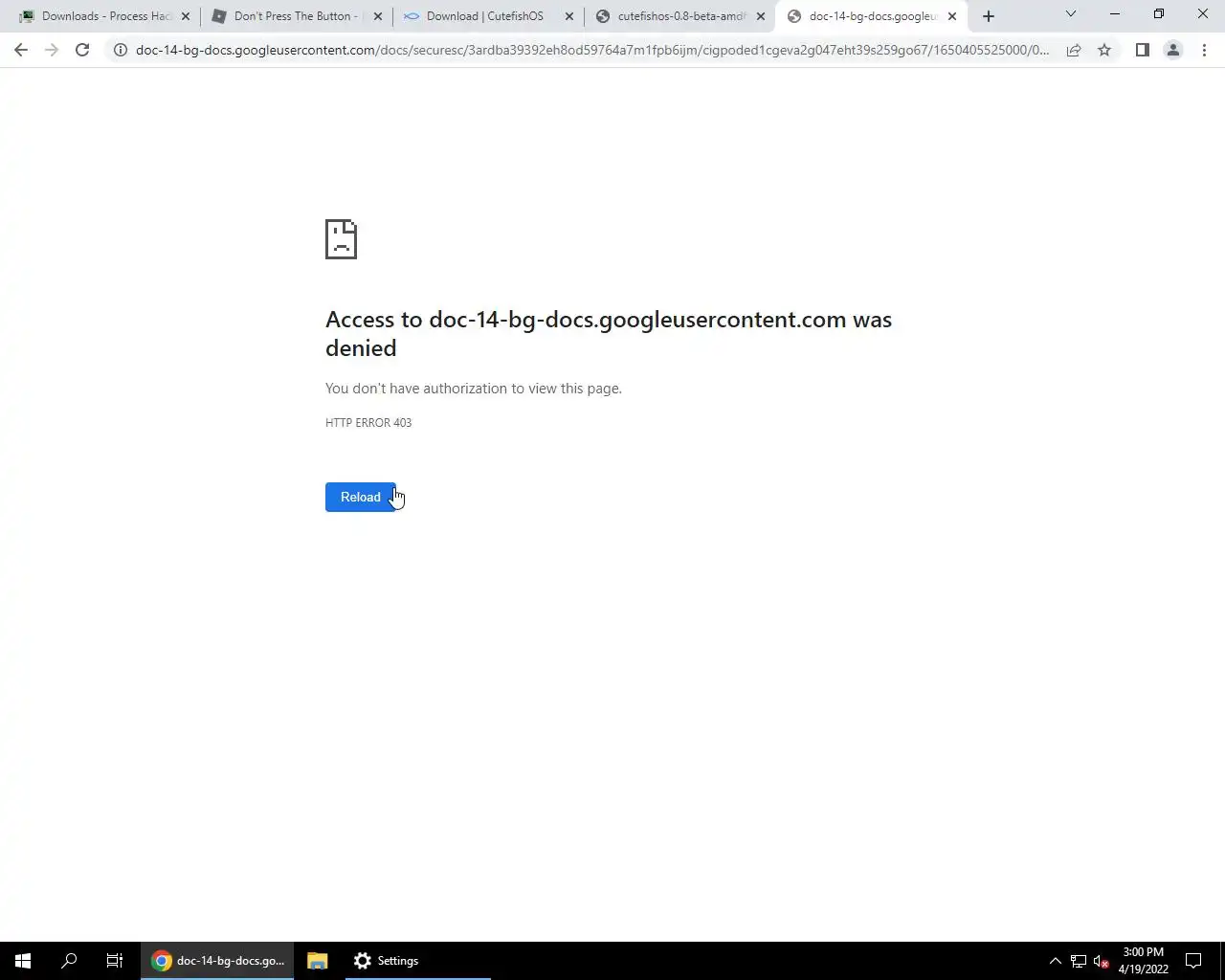The image size is (1225, 980).
Task: Click the HTTP ERROR 403 text
Action: point(368,422)
